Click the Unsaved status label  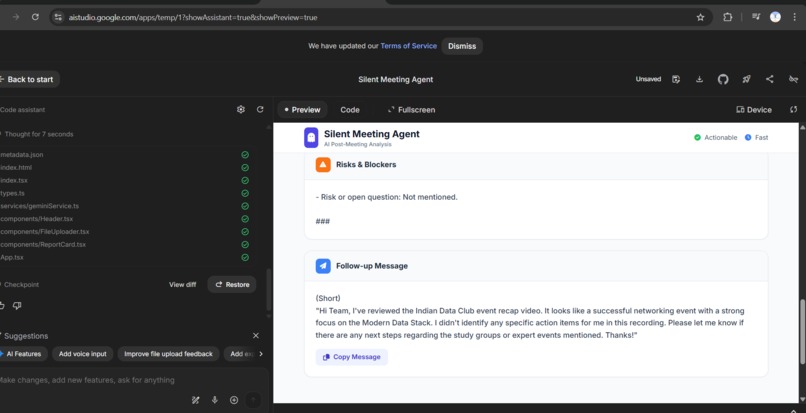click(x=648, y=79)
